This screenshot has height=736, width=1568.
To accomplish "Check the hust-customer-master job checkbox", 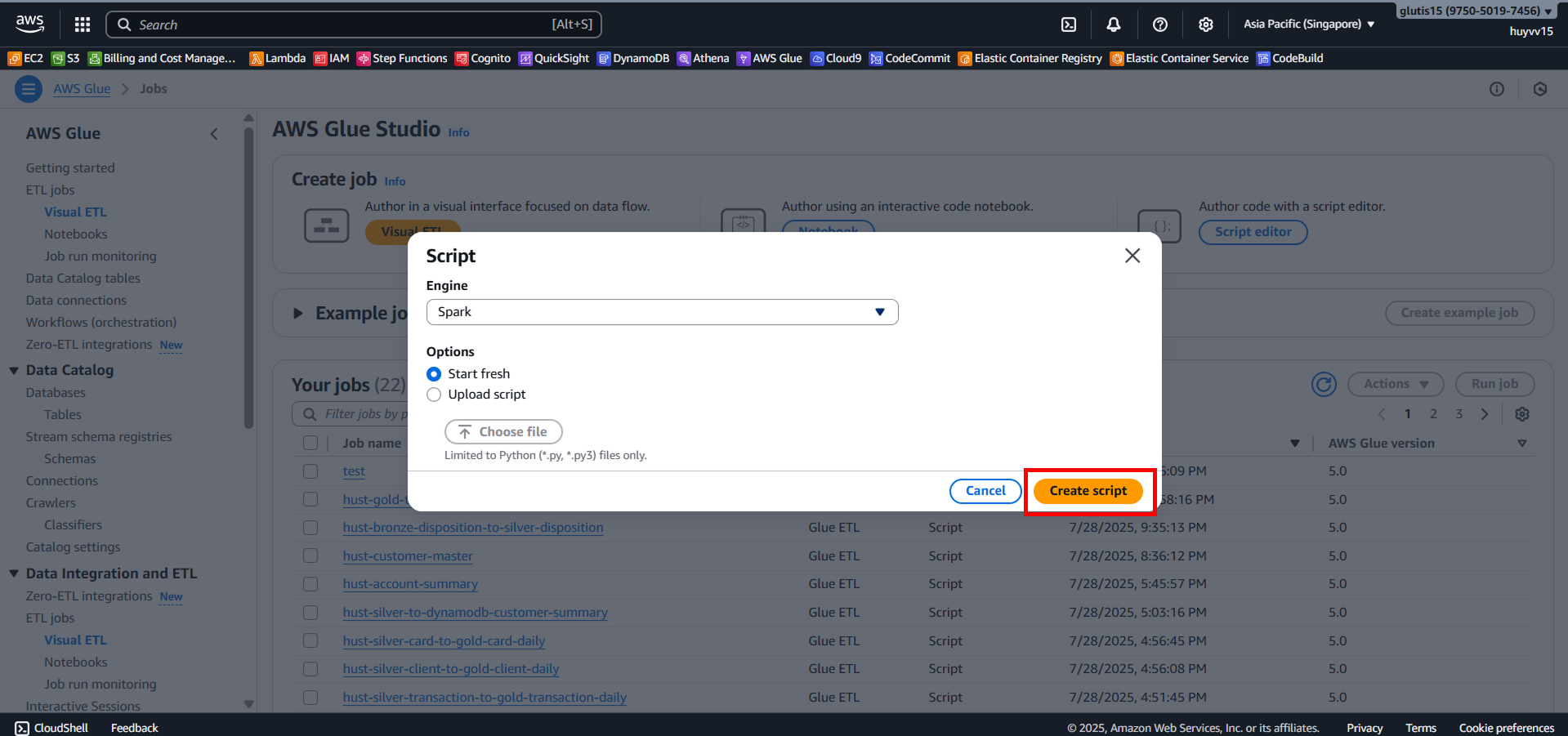I will coord(310,555).
